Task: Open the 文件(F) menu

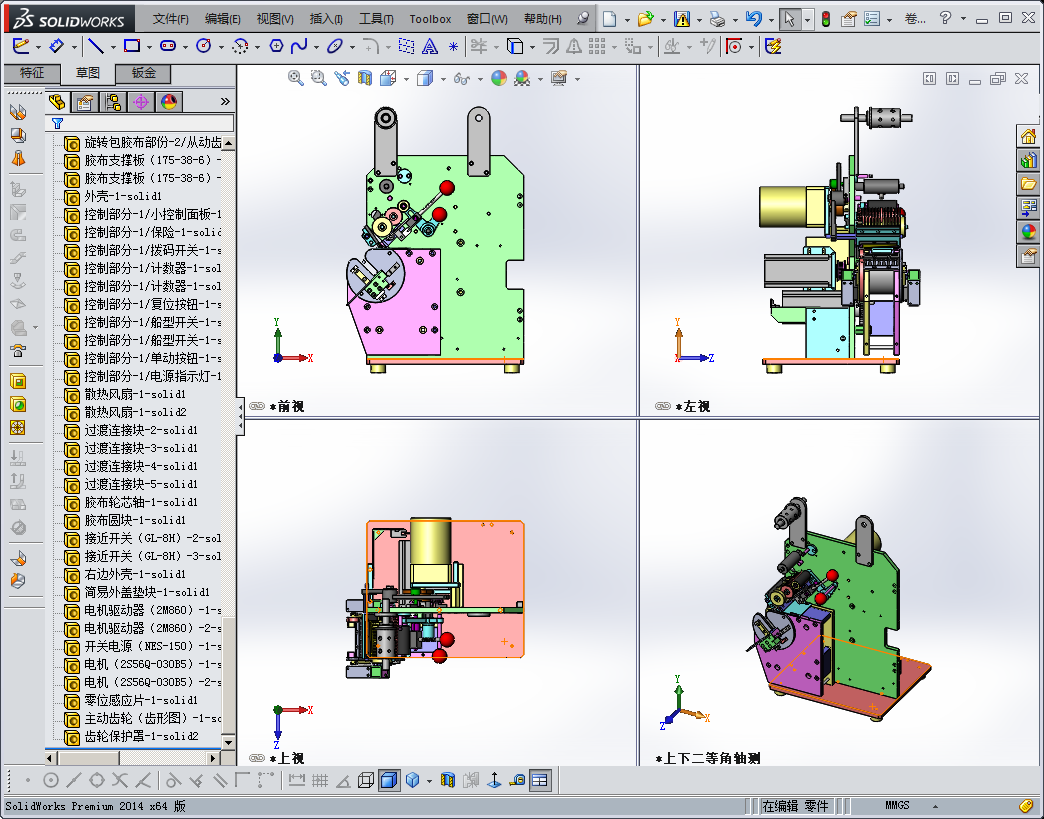Action: click(x=170, y=19)
